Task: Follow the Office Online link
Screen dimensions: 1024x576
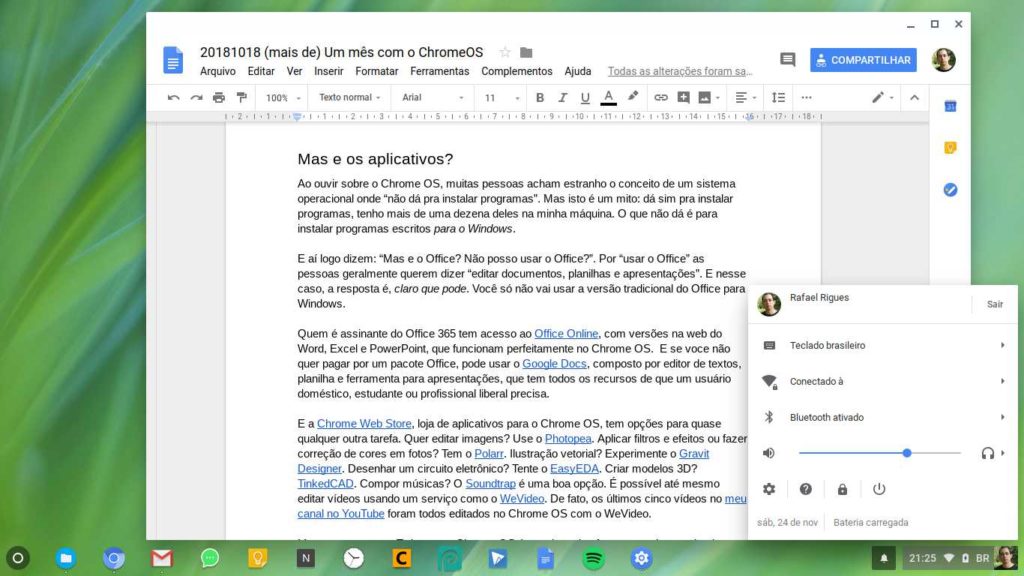Action: click(566, 334)
